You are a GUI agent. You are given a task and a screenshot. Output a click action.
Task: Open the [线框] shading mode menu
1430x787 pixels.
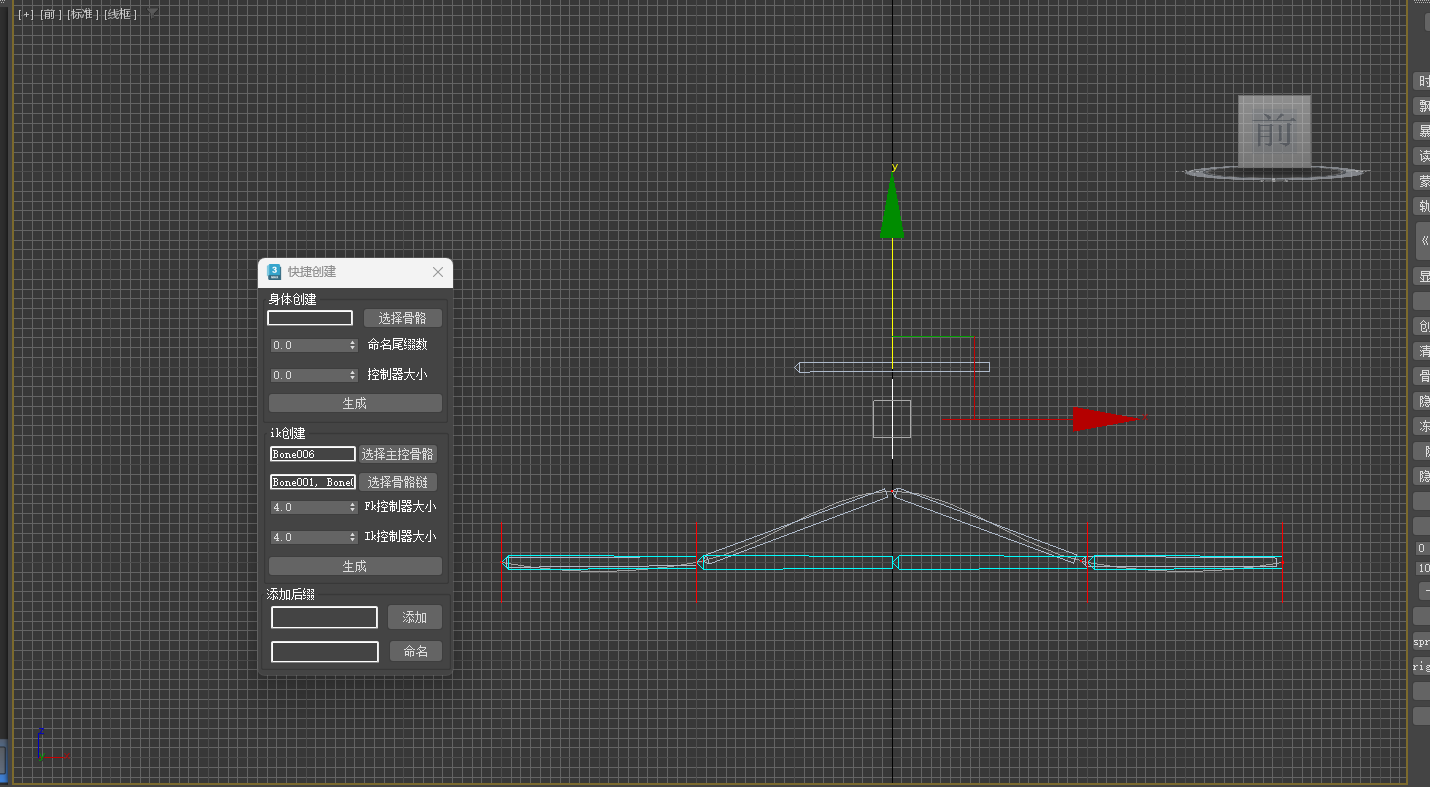click(120, 14)
